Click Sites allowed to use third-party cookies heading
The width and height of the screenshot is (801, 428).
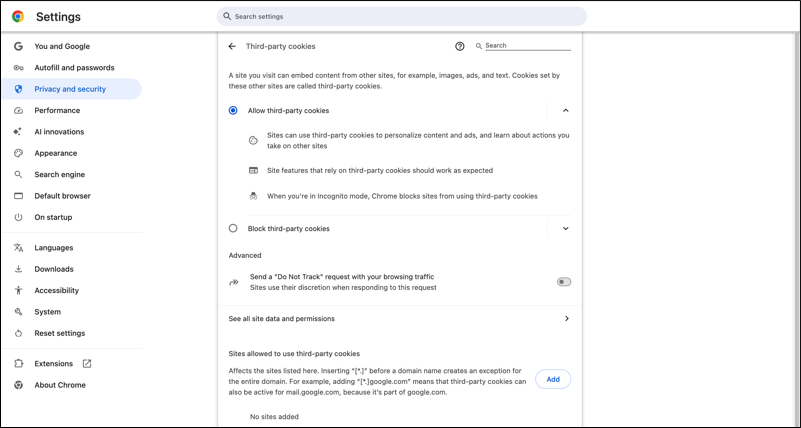click(294, 353)
